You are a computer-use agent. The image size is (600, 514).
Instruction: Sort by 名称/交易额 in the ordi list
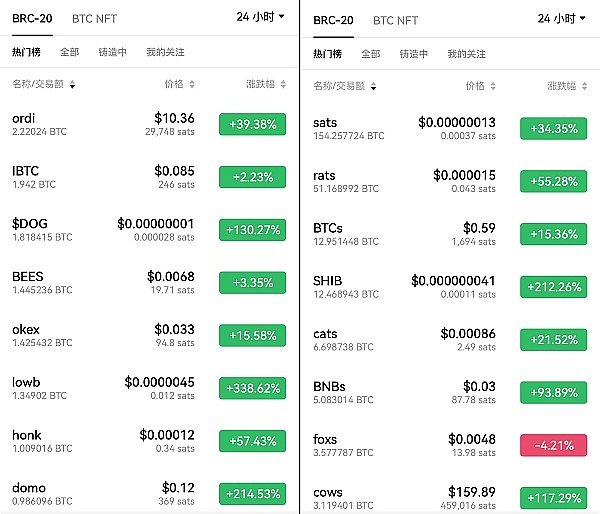coord(44,85)
